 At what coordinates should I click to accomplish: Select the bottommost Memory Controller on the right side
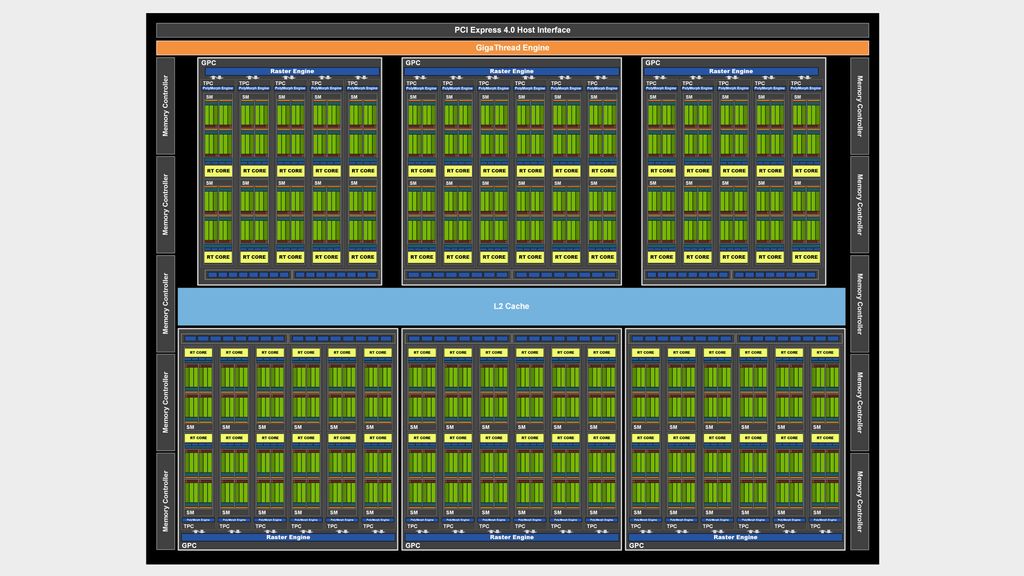point(859,502)
